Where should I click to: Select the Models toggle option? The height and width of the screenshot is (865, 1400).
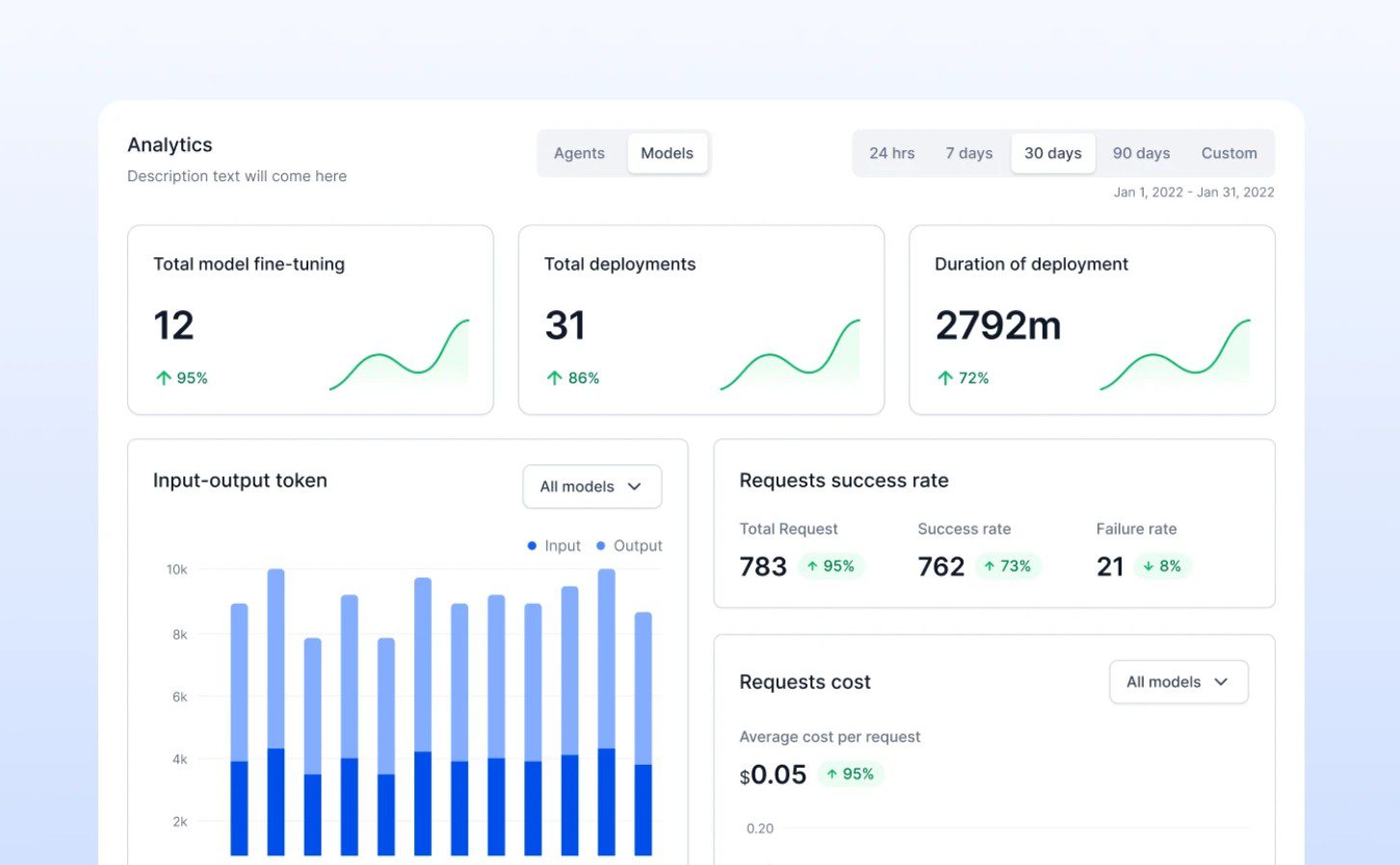point(667,153)
